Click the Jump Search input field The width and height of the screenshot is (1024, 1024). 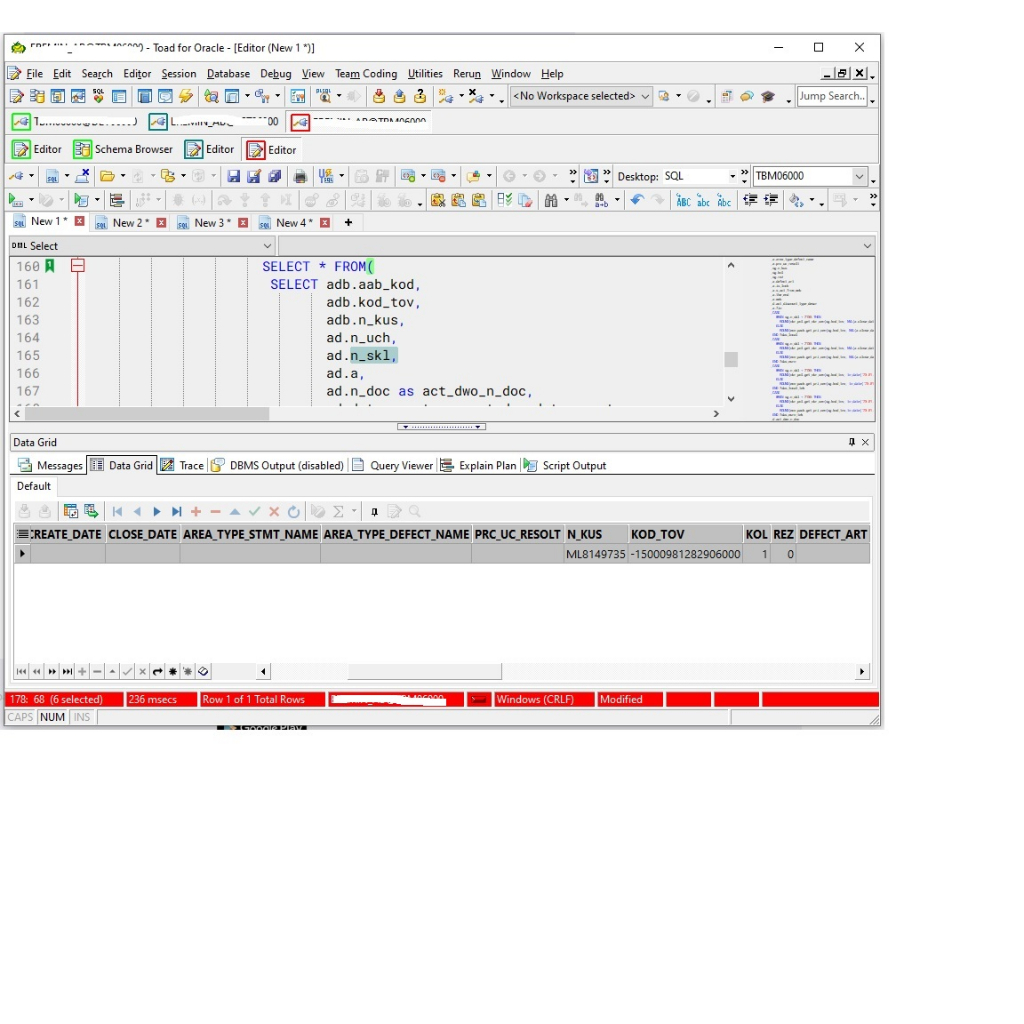pos(831,97)
